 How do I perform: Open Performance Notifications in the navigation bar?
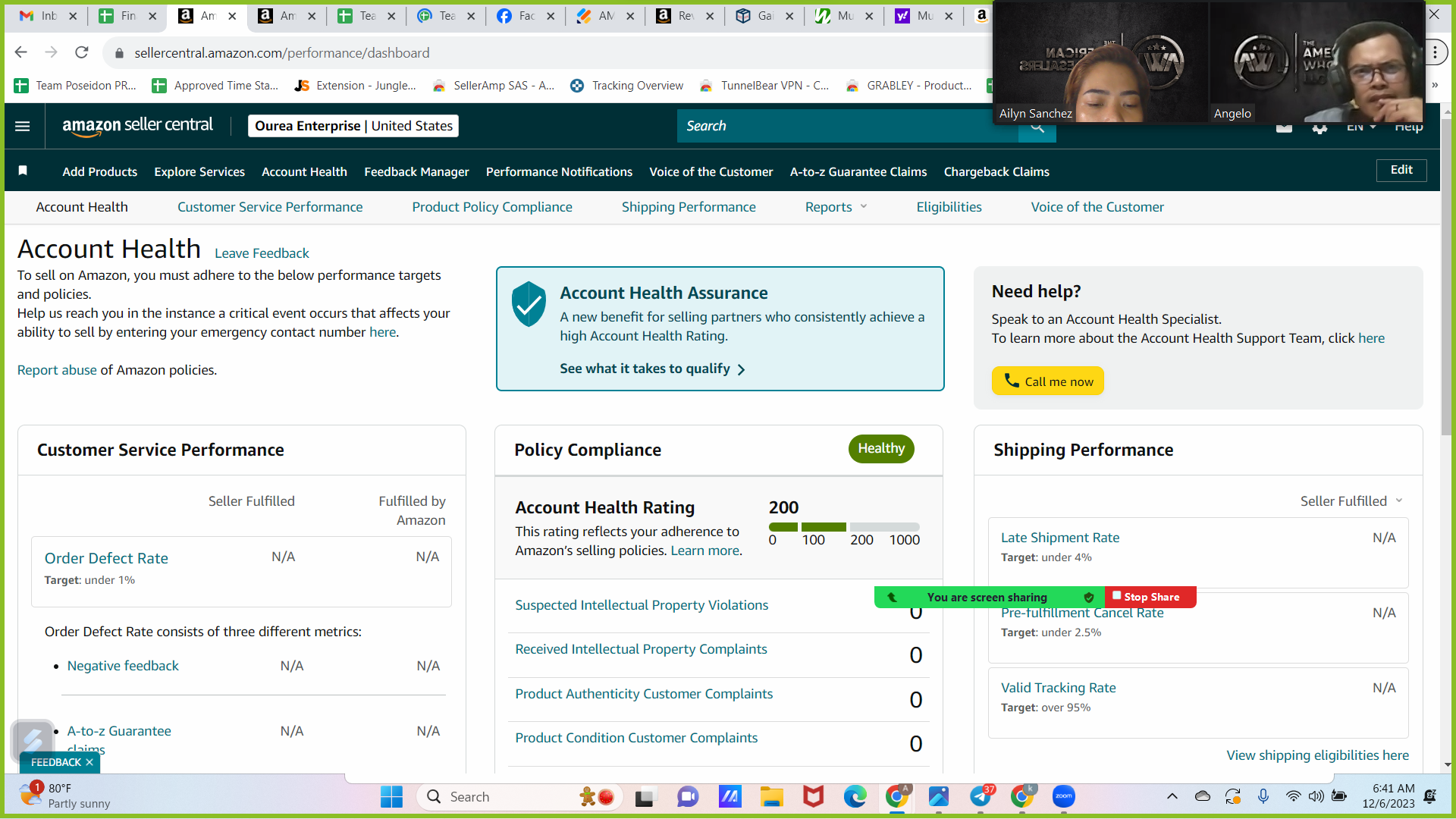click(x=559, y=172)
